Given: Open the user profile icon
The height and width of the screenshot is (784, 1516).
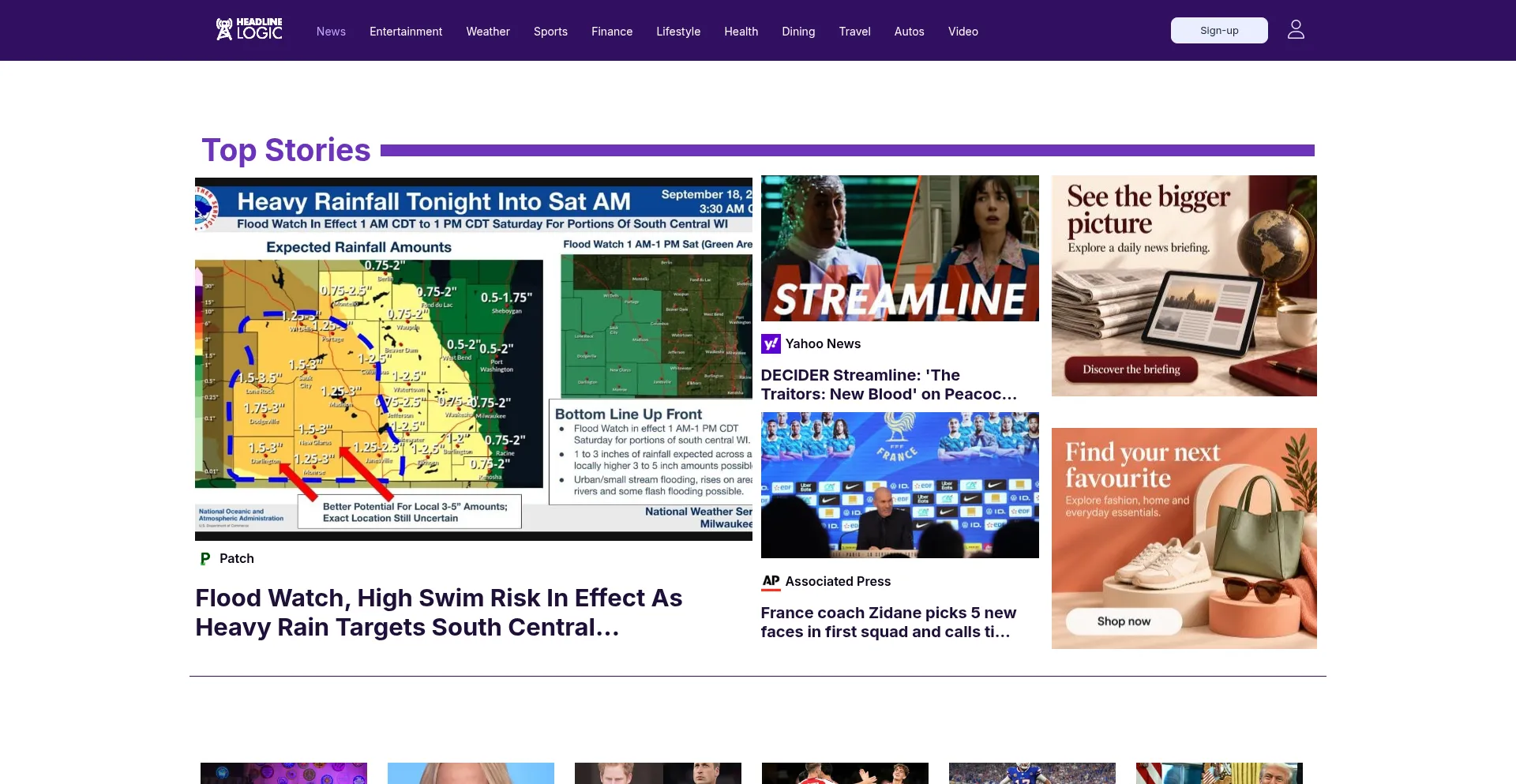Looking at the screenshot, I should coord(1296,30).
